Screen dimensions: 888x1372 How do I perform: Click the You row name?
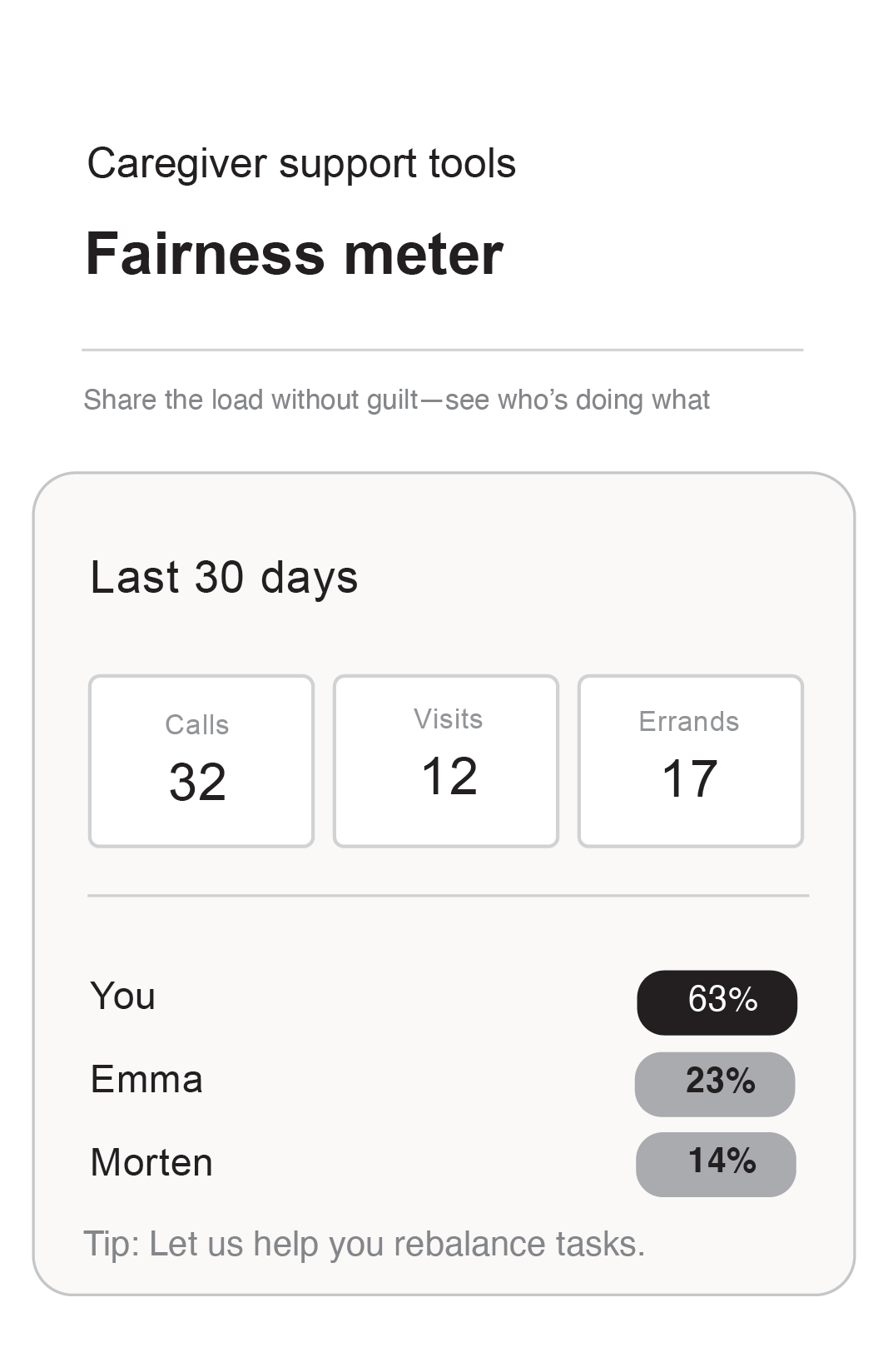[123, 996]
